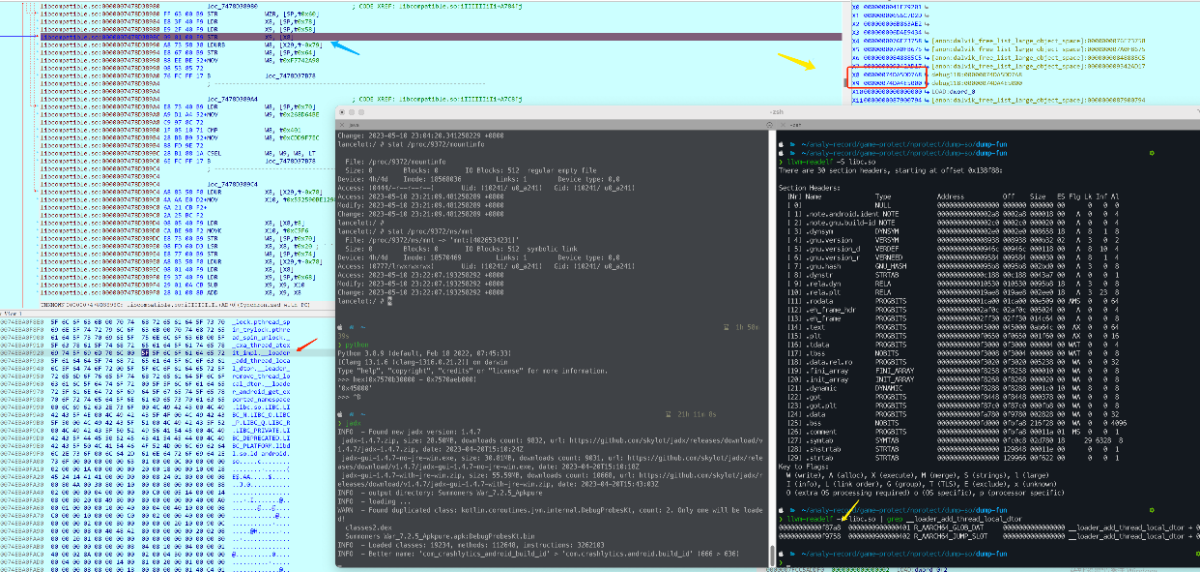
Task: Click the '1h 58s' duration indicator in left terminal
Action: [741, 327]
